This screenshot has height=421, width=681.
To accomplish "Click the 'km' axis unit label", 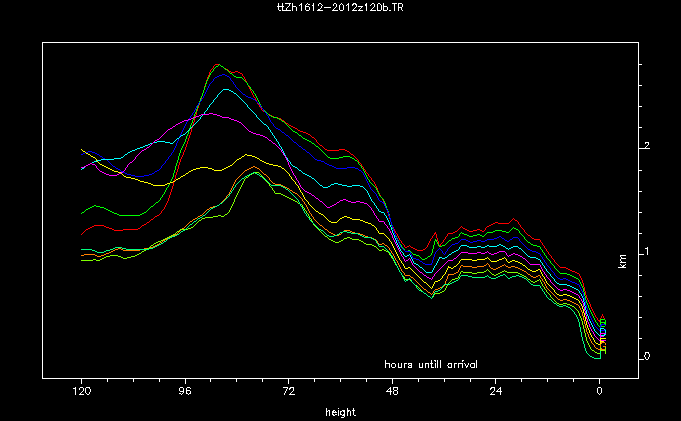I will pyautogui.click(x=623, y=260).
